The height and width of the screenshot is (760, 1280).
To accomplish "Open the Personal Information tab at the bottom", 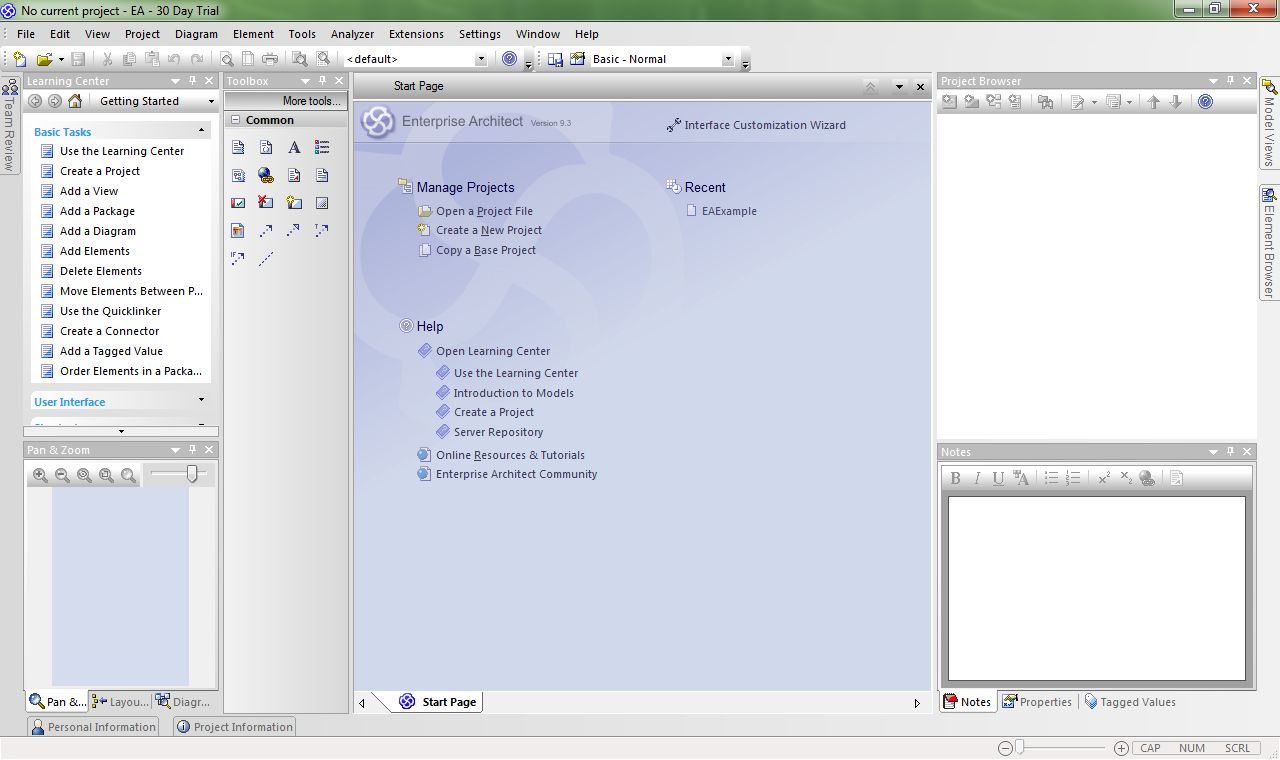I will coord(93,727).
